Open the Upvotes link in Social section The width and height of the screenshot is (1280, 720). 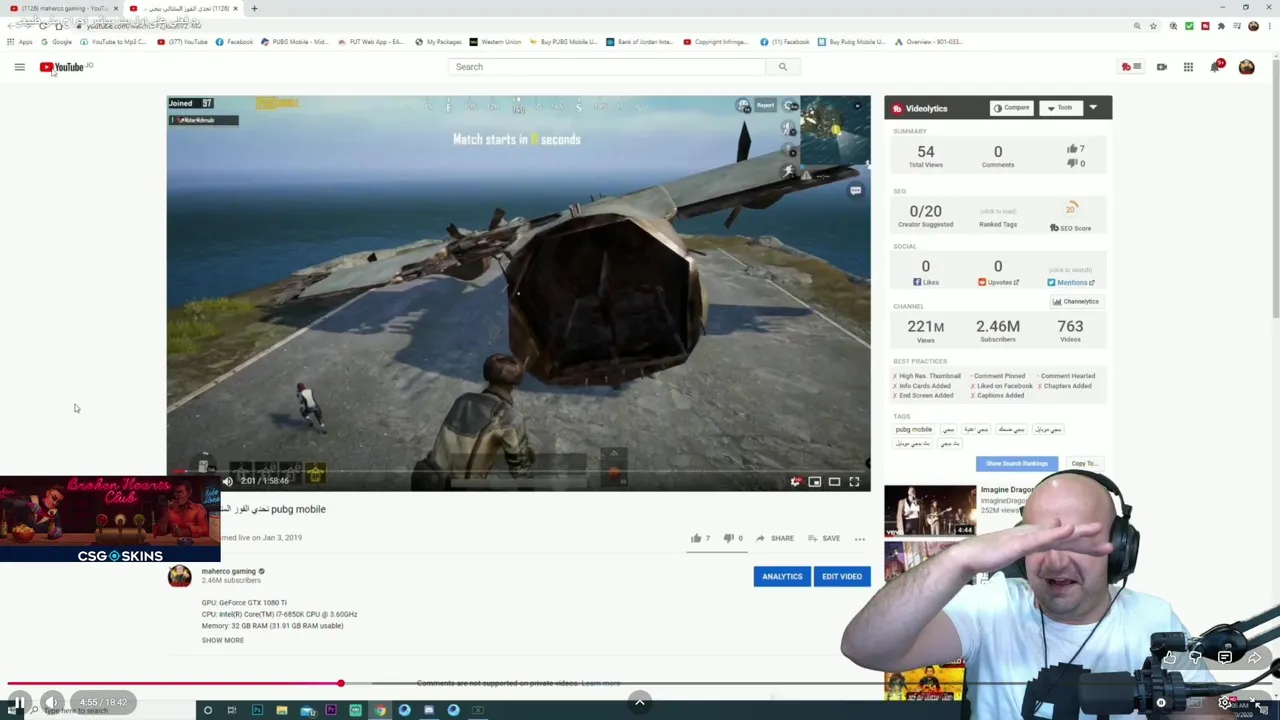[x=998, y=282]
